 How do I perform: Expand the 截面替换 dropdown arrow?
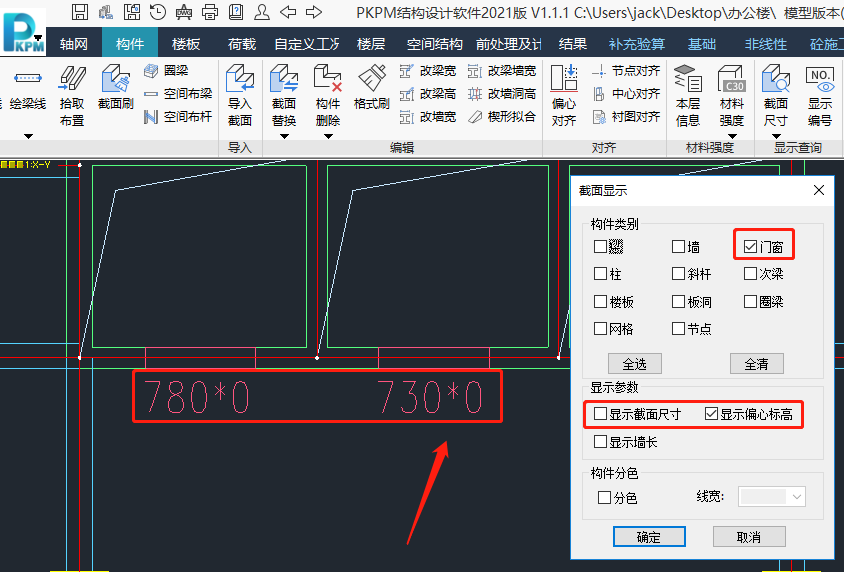pos(284,136)
